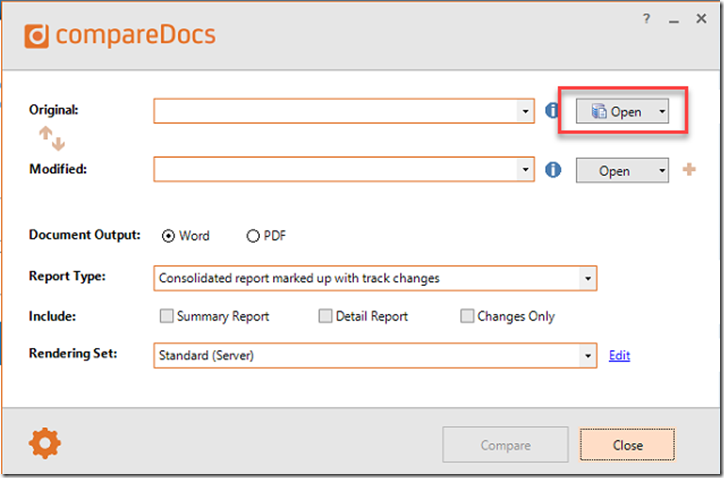The image size is (724, 478).
Task: Open the Rendering Set dropdown
Action: click(x=588, y=356)
